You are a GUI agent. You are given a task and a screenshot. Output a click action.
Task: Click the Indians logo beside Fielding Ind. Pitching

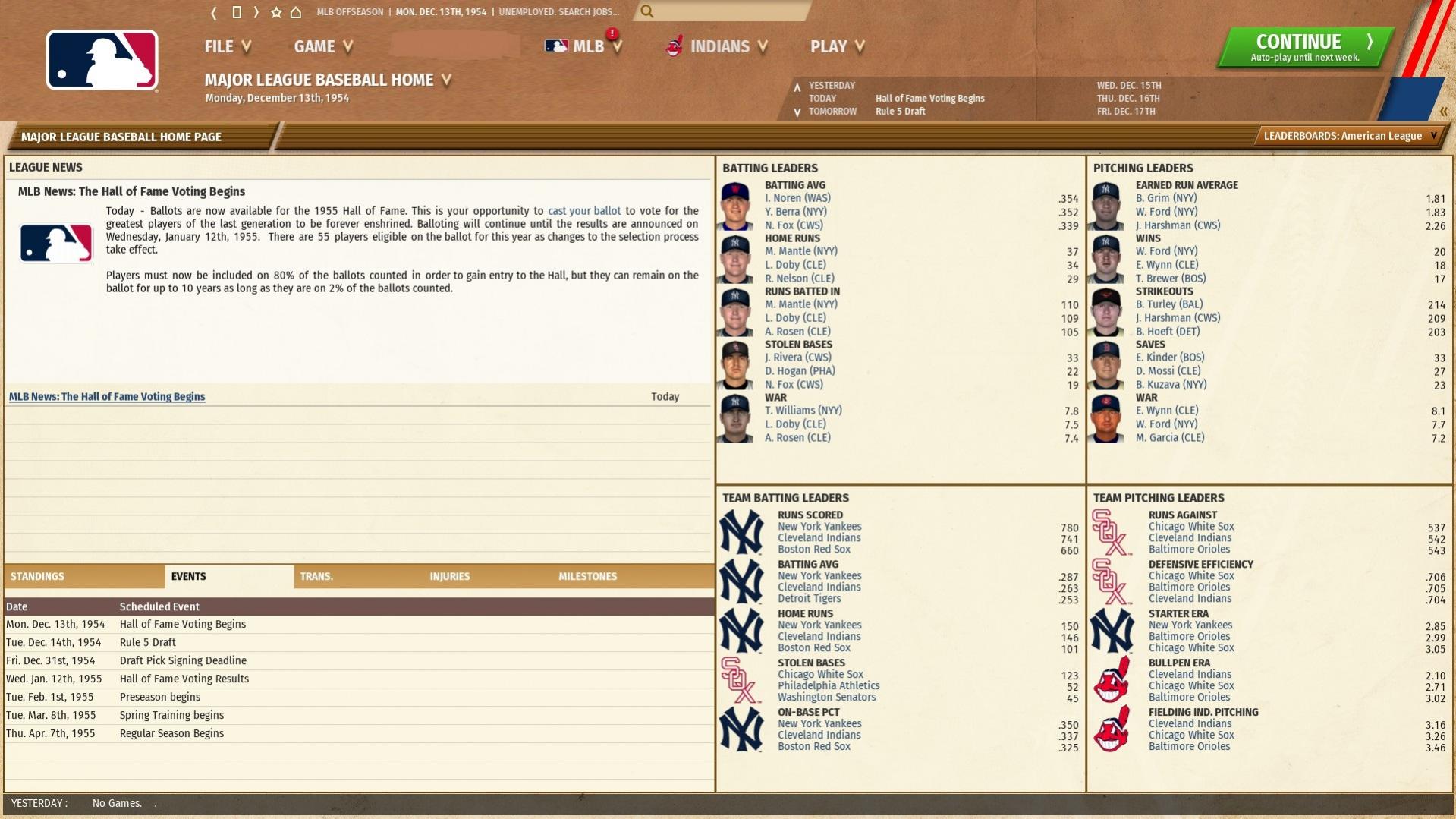point(1112,729)
